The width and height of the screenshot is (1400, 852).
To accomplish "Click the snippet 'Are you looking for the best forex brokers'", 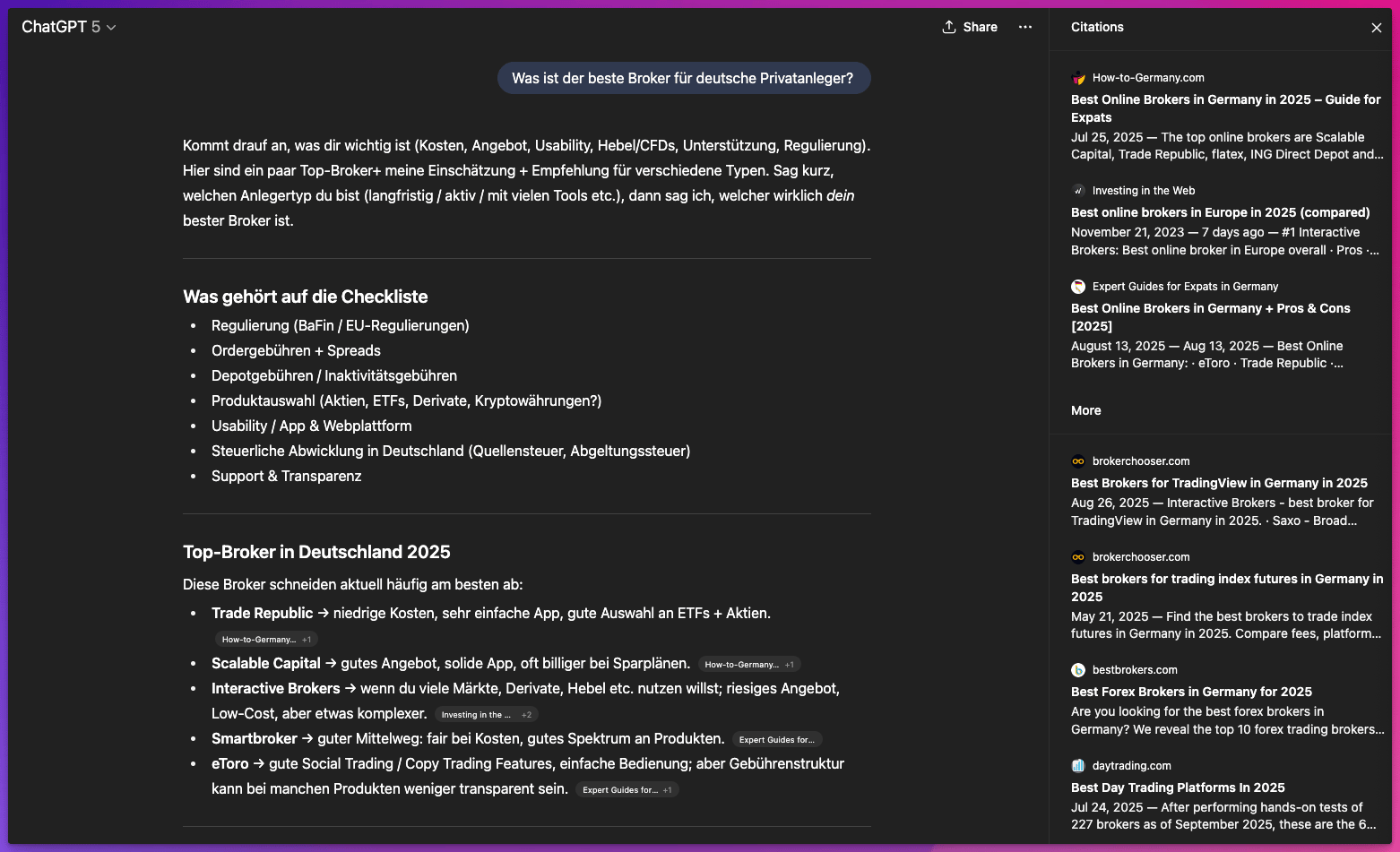I will (1228, 720).
